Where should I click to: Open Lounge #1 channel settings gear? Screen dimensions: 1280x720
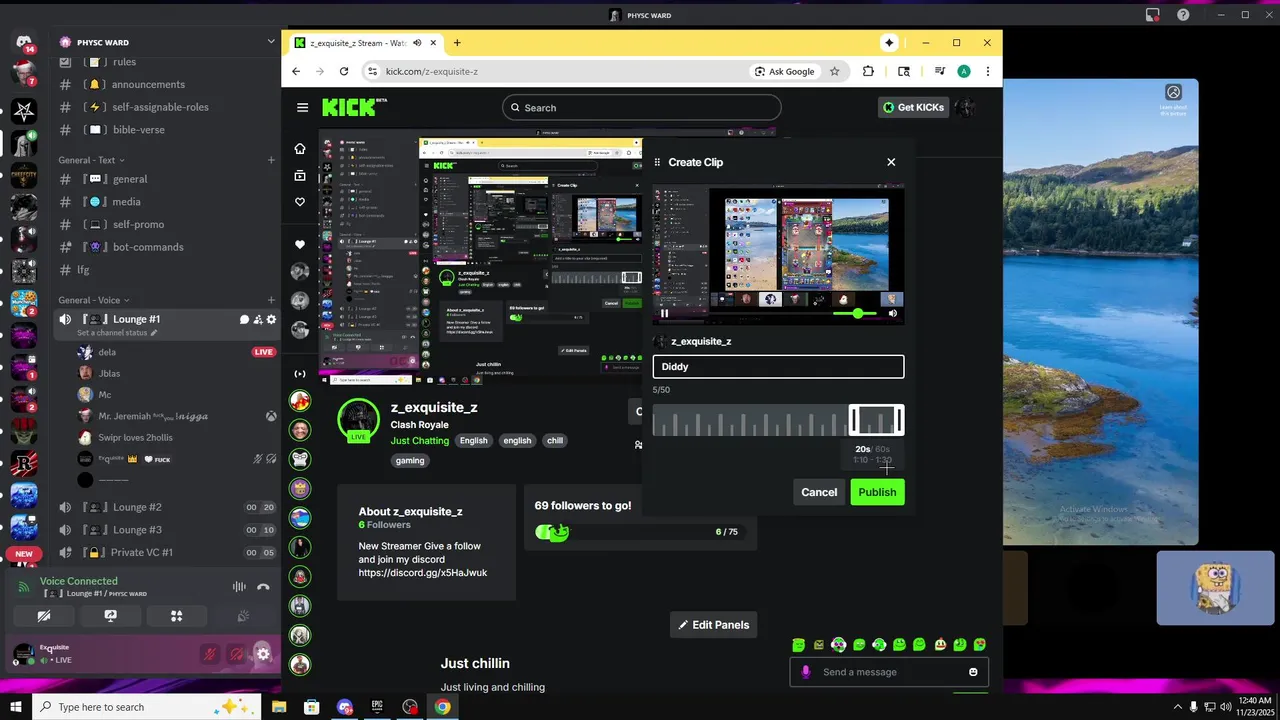pos(271,320)
